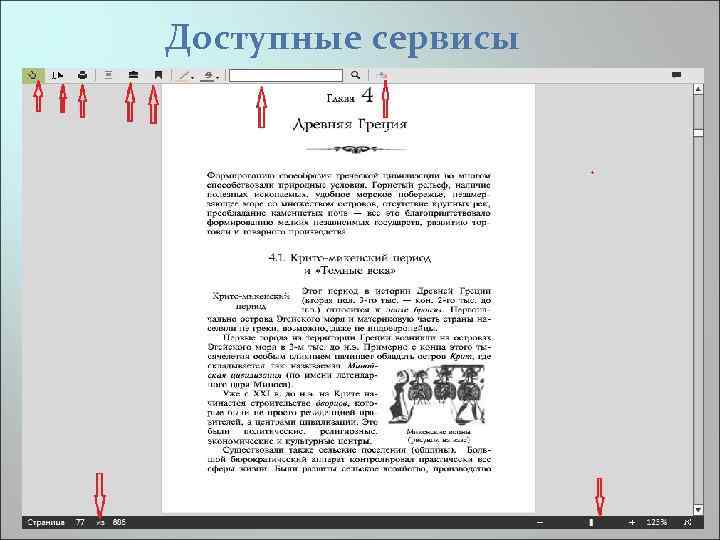Open the table of contents icon

pos(108,75)
